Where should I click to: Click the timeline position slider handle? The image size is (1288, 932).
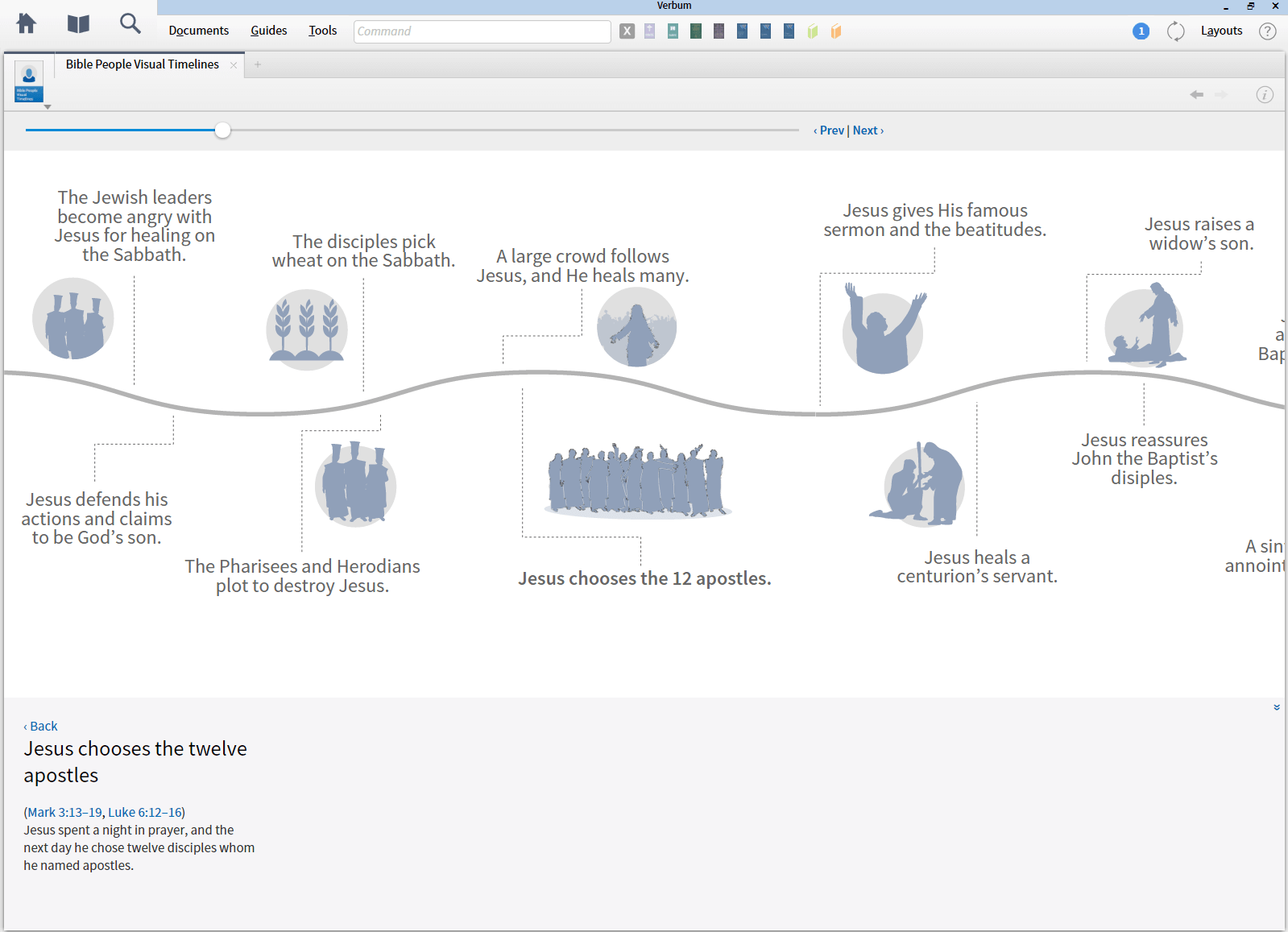[223, 130]
